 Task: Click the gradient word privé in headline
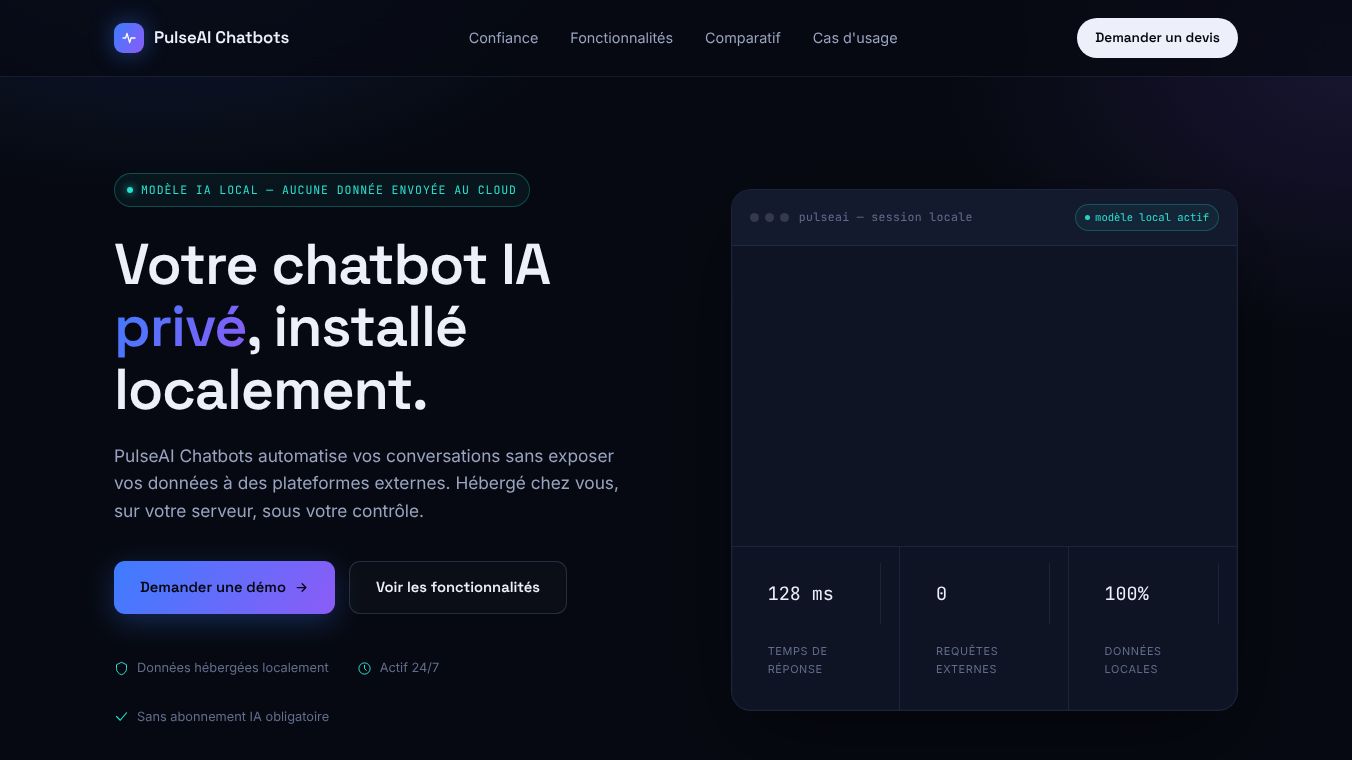click(x=180, y=329)
